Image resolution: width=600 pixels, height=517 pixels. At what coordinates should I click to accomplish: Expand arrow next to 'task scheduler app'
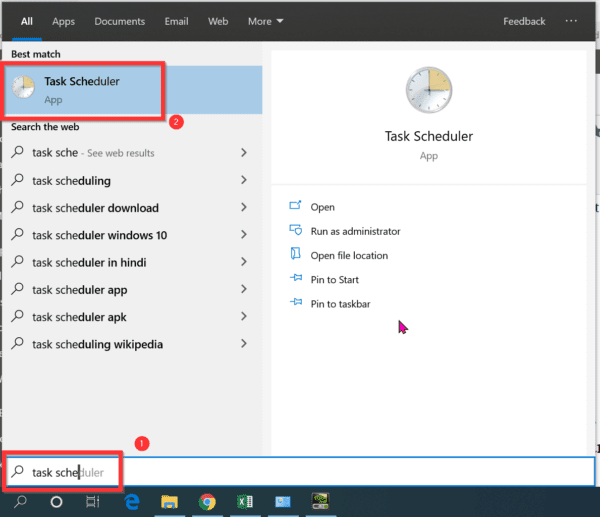(244, 289)
